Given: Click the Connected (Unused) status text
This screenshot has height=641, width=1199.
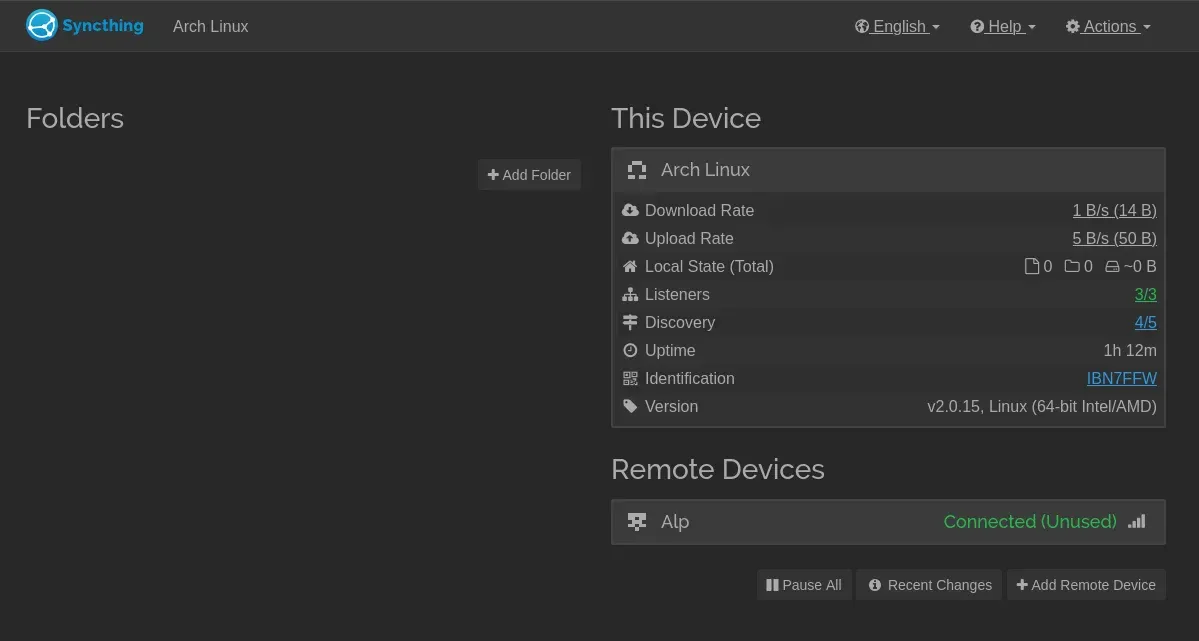Looking at the screenshot, I should click(x=1030, y=522).
